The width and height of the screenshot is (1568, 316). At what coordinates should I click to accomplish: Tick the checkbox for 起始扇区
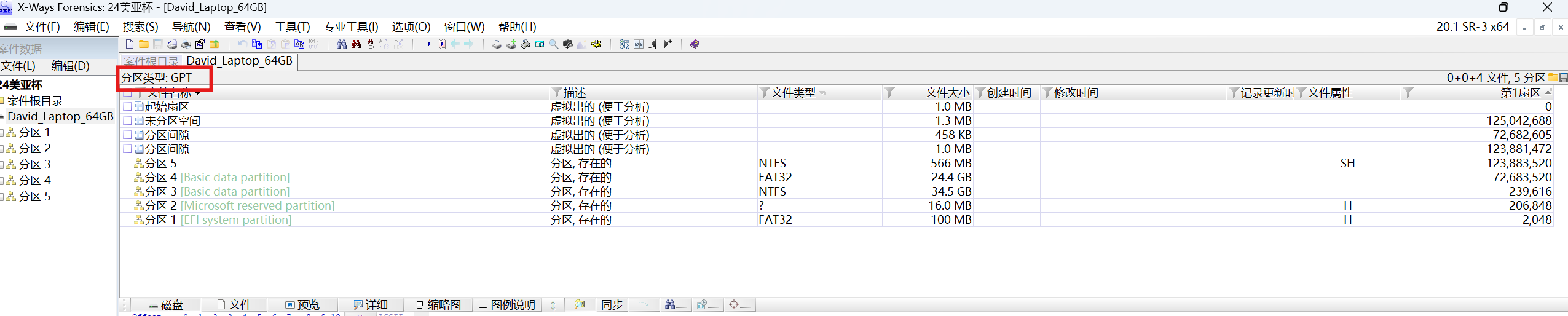(127, 106)
